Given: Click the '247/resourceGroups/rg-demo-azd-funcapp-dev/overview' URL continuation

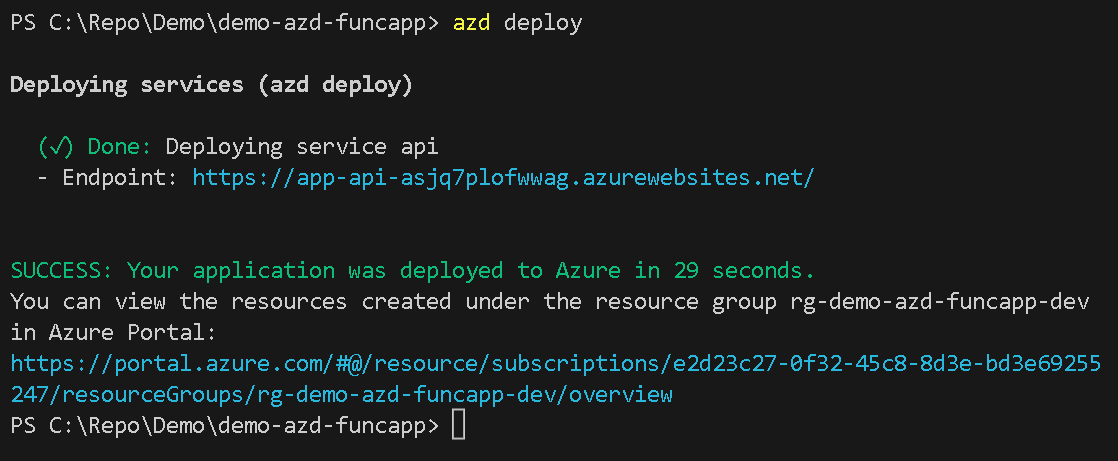Looking at the screenshot, I should (342, 395).
